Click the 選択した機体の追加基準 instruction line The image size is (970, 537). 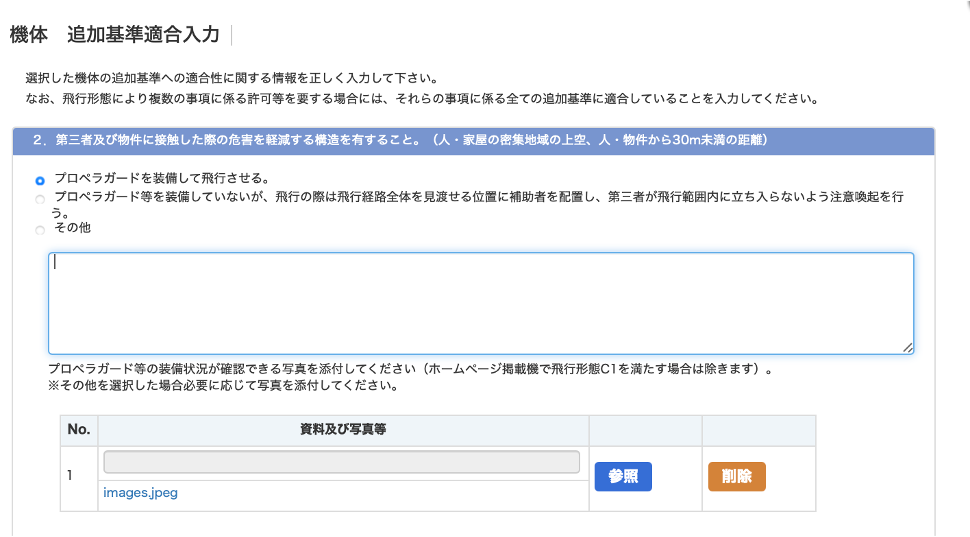pos(232,78)
